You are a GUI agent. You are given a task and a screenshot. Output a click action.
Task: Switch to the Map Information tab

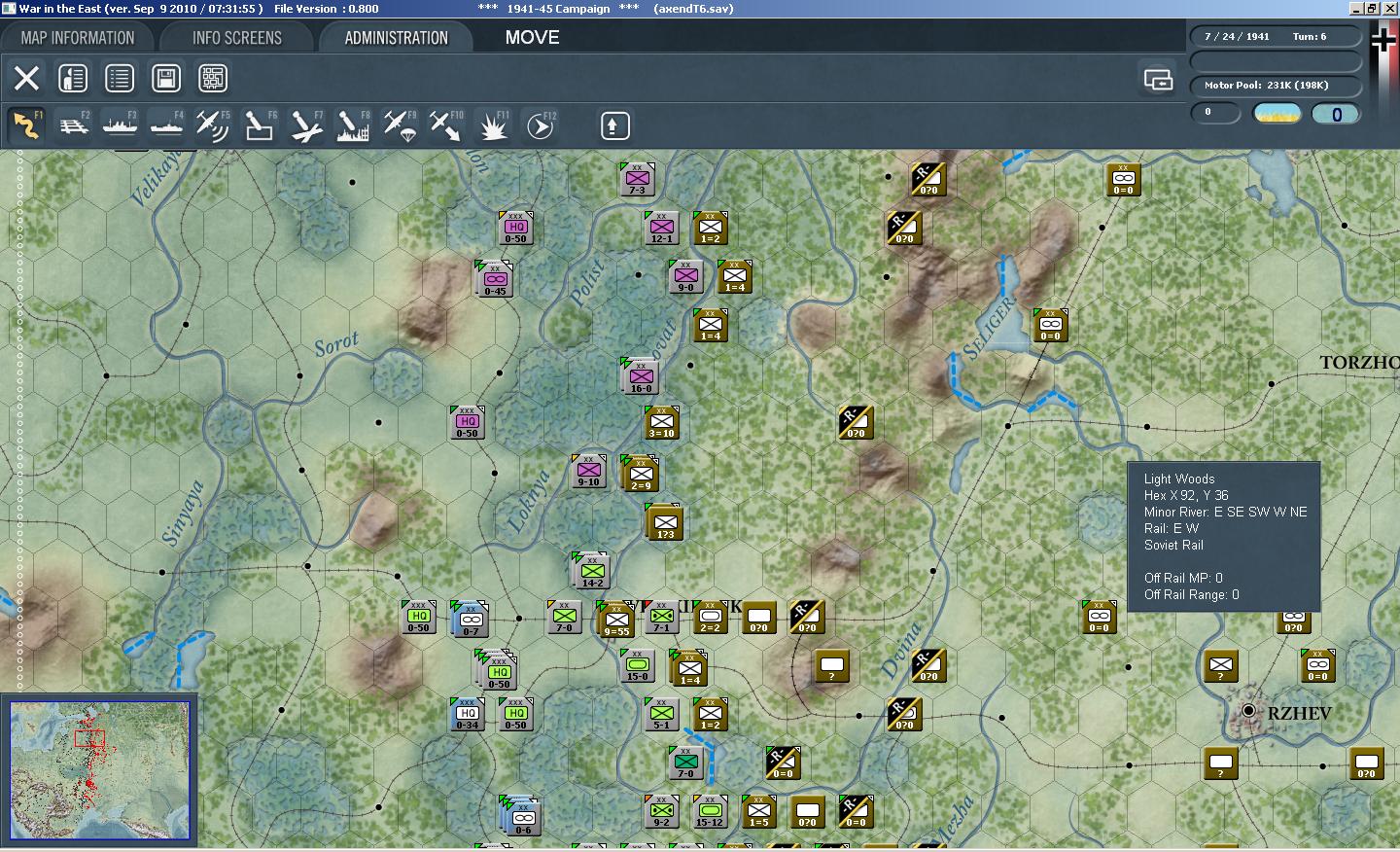[78, 38]
